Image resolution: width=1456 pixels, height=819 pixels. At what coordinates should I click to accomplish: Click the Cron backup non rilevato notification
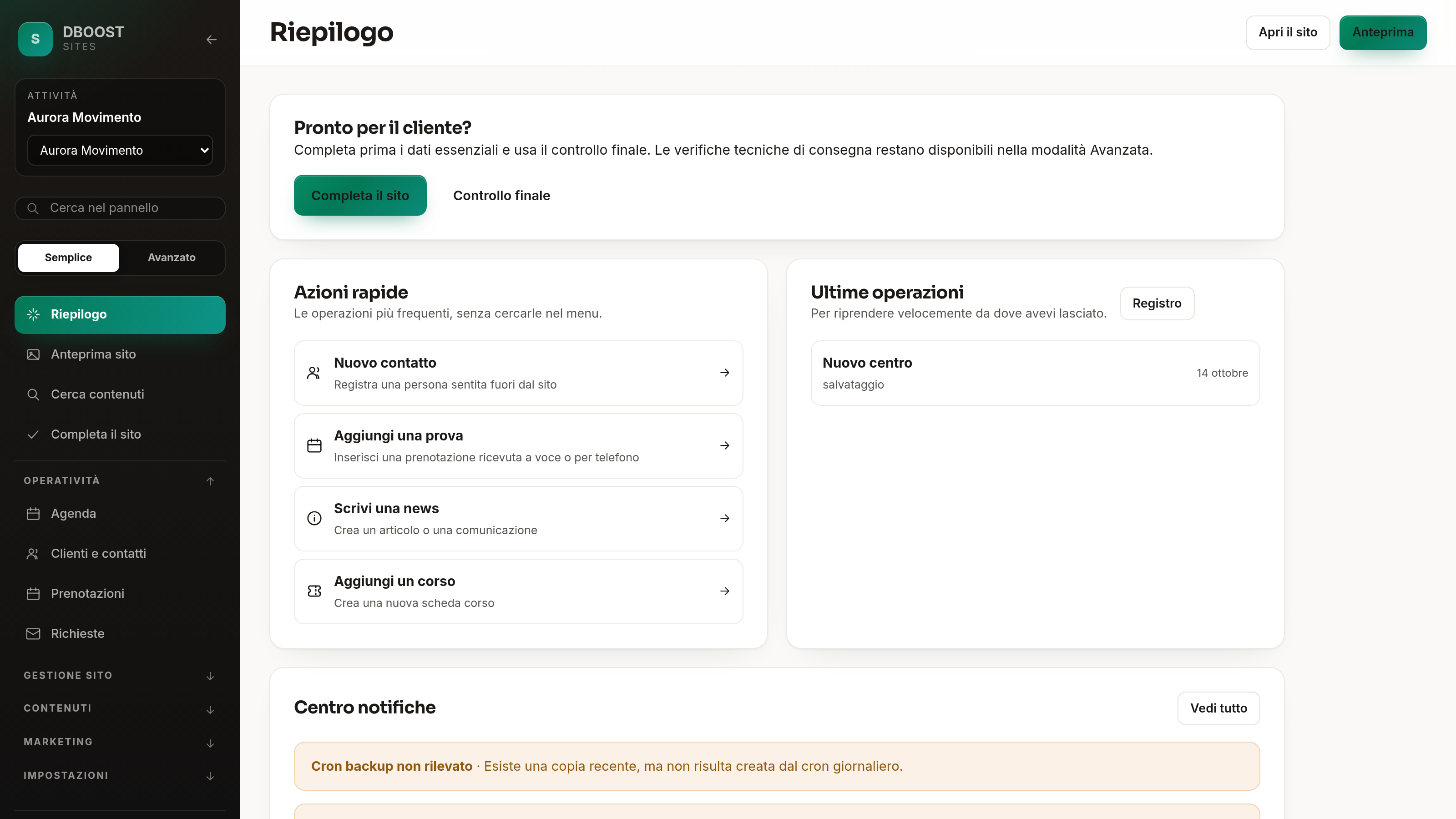[777, 766]
